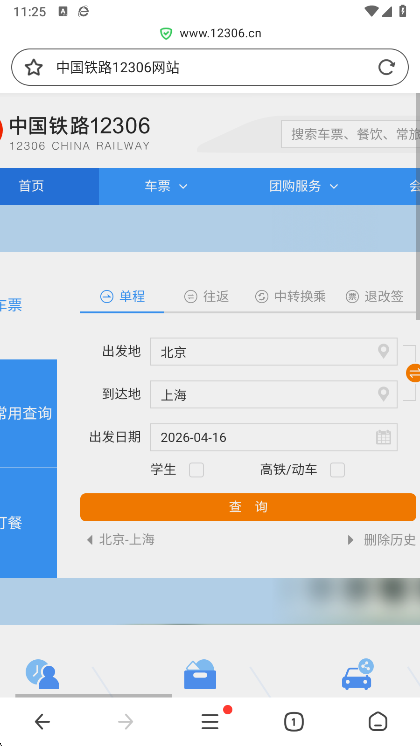Click the 删除历史 link
The height and width of the screenshot is (746, 420).
click(x=390, y=540)
